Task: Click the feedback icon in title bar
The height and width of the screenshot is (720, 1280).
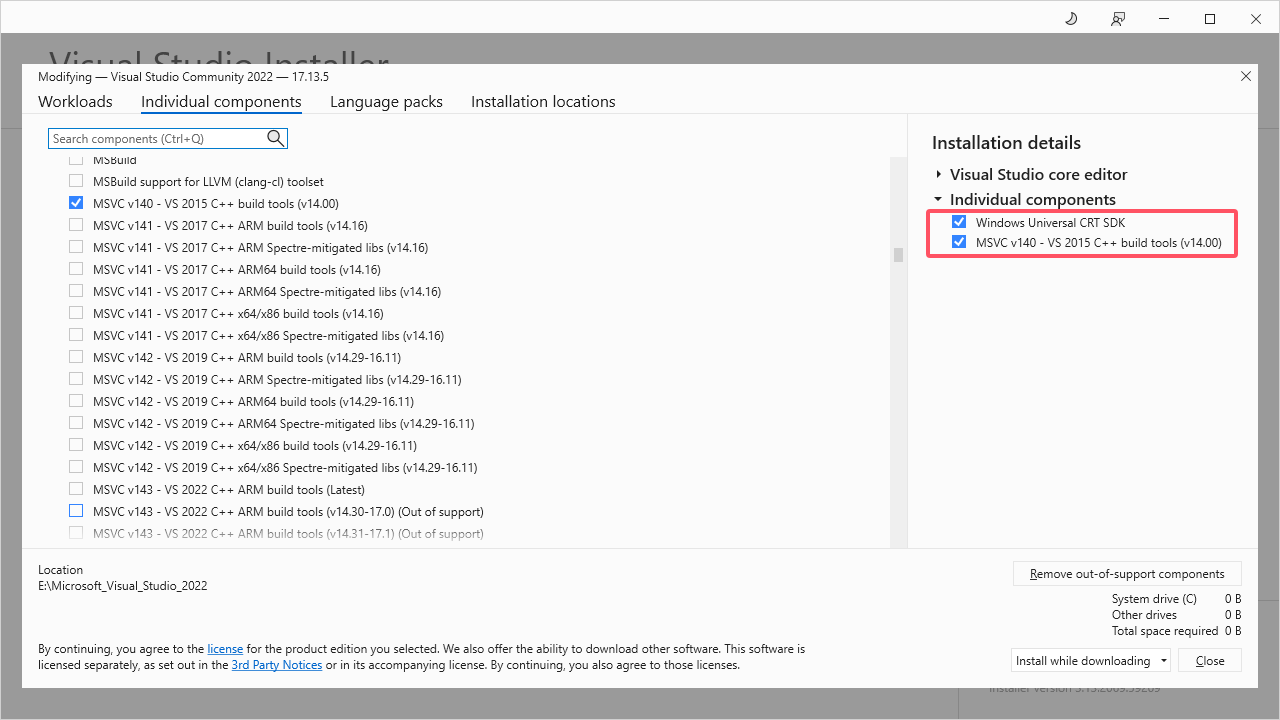Action: (1118, 19)
